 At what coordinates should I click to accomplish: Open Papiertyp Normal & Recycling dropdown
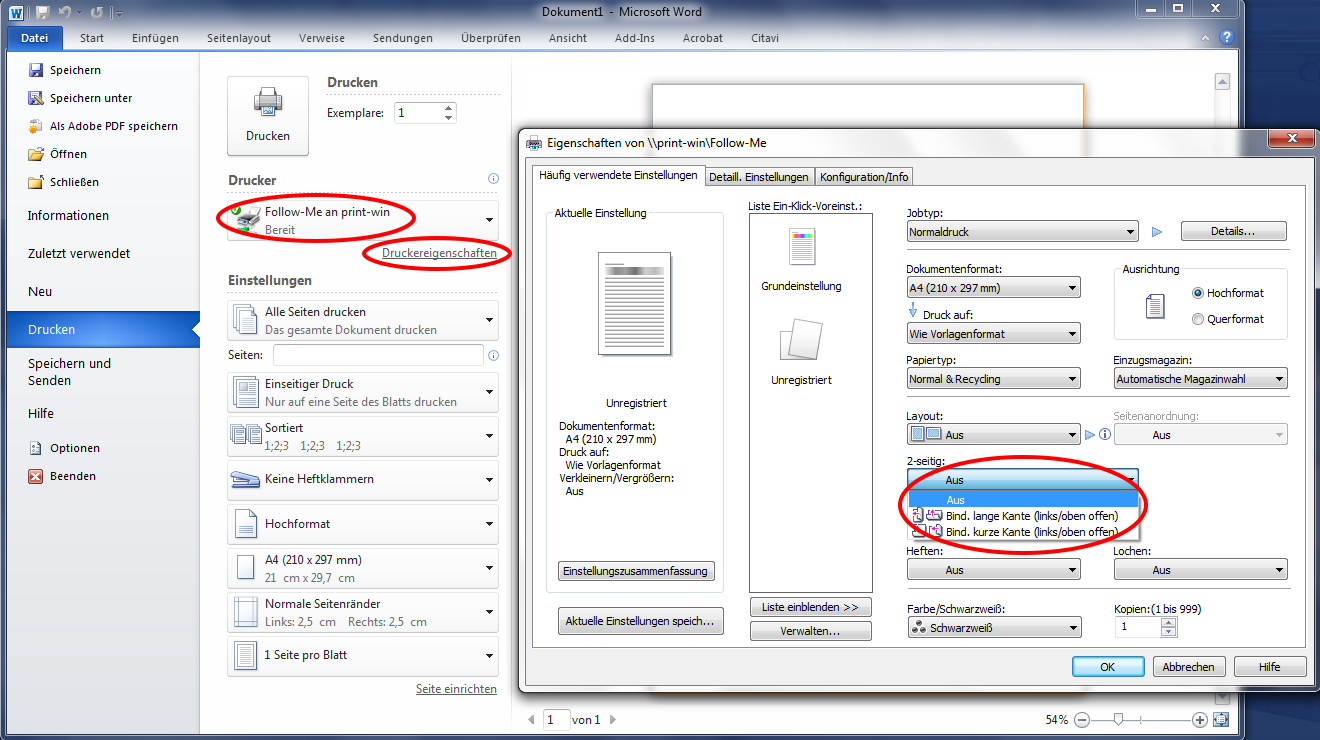[993, 379]
